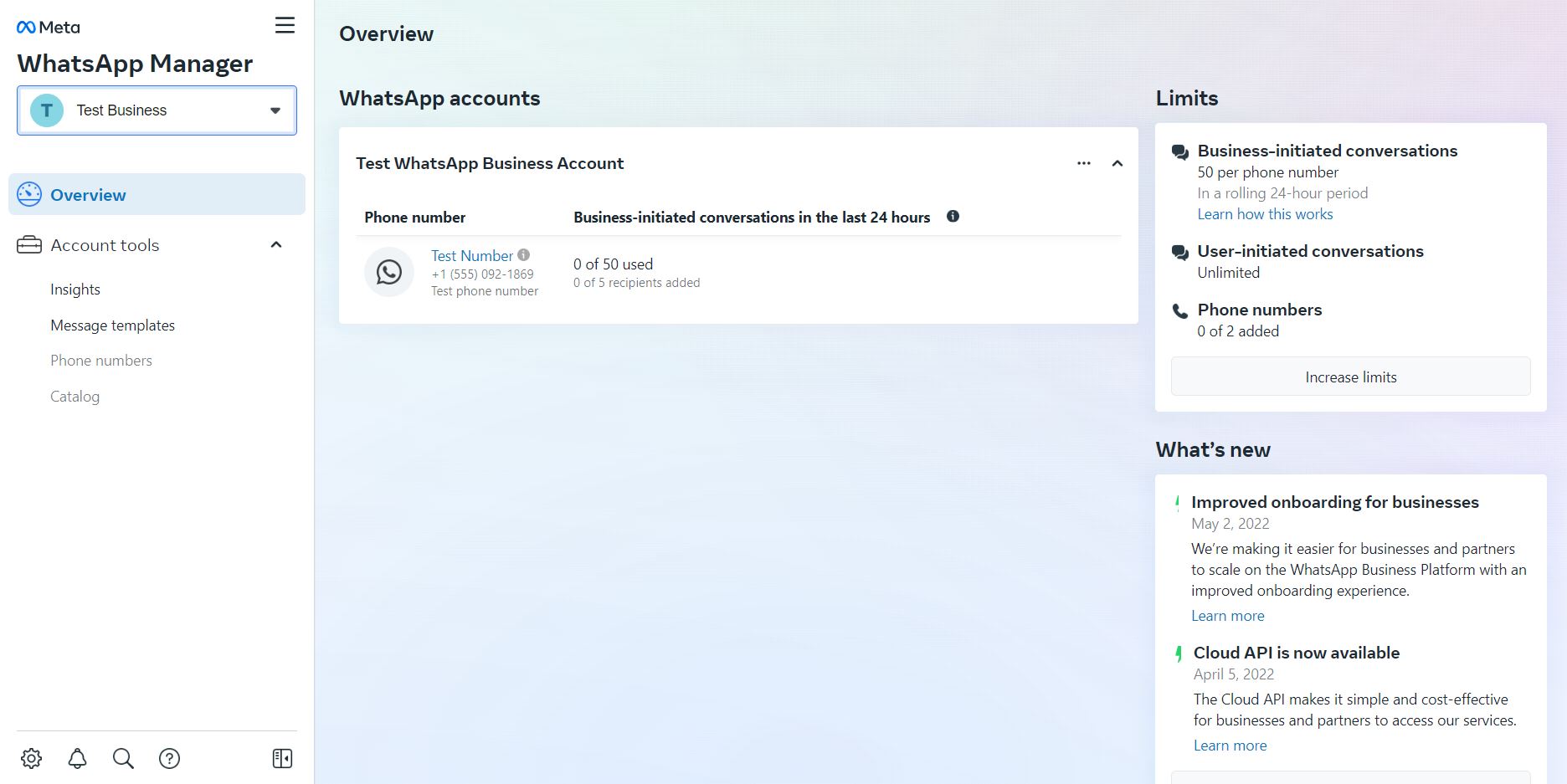Click the Cloud API lightning icon

click(1179, 653)
